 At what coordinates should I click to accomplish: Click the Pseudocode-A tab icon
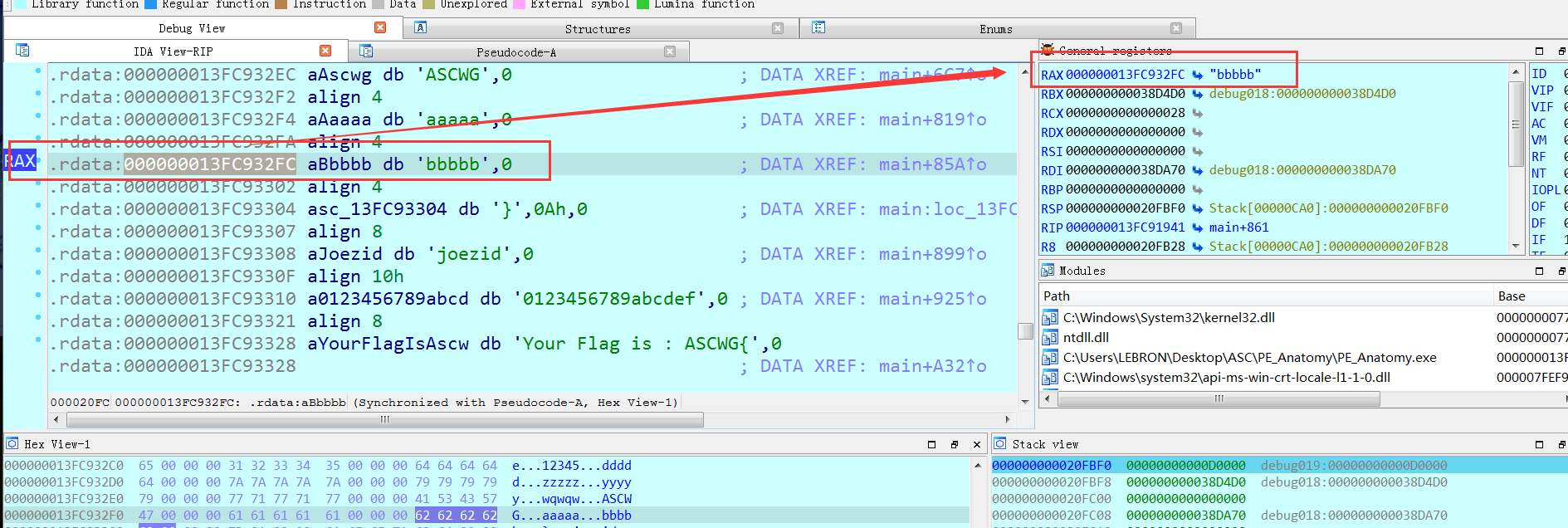point(366,51)
